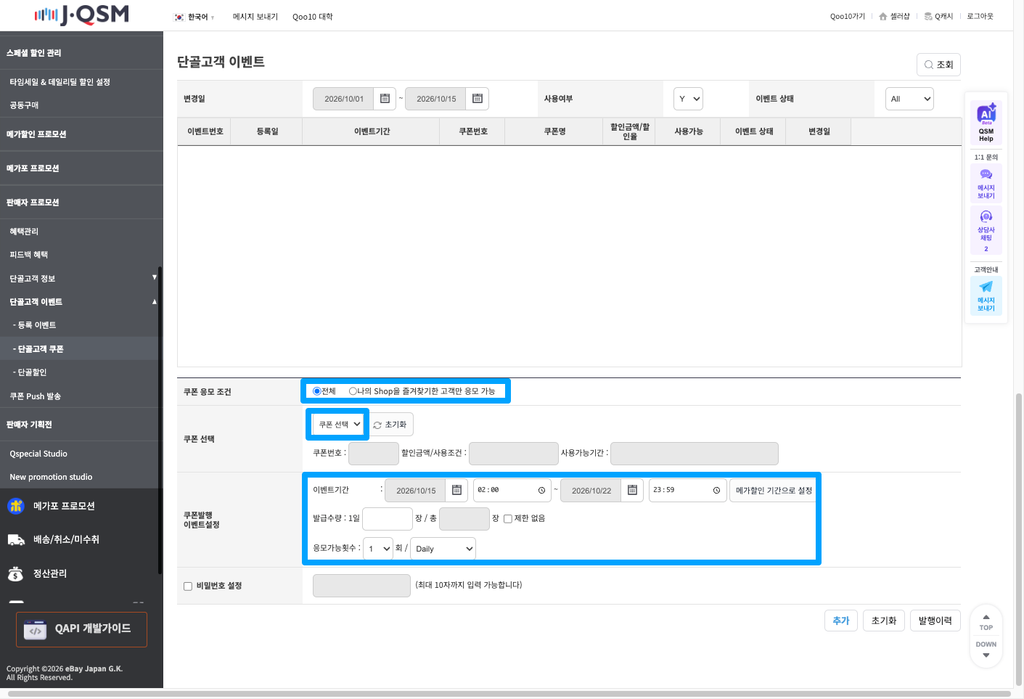The image size is (1024, 699).
Task: Open the QAPI 개발가이드 code icon
Action: click(35, 630)
